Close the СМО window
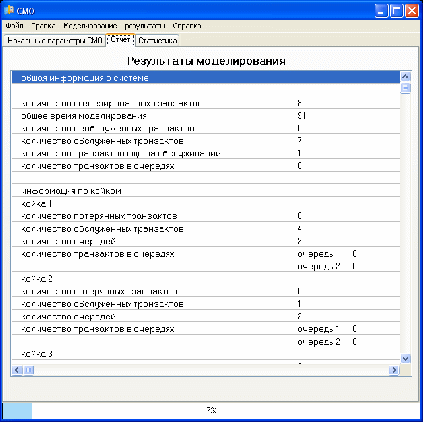Screen dimensions: 424x423 [x=412, y=11]
